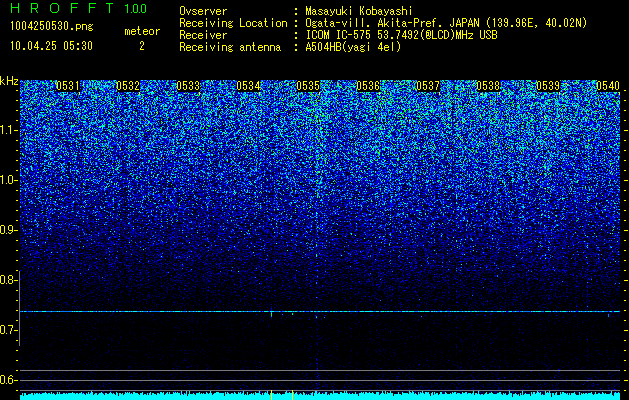Select the name Masayuki Kobayashi
Screen dimensions: 629x400
point(359,11)
